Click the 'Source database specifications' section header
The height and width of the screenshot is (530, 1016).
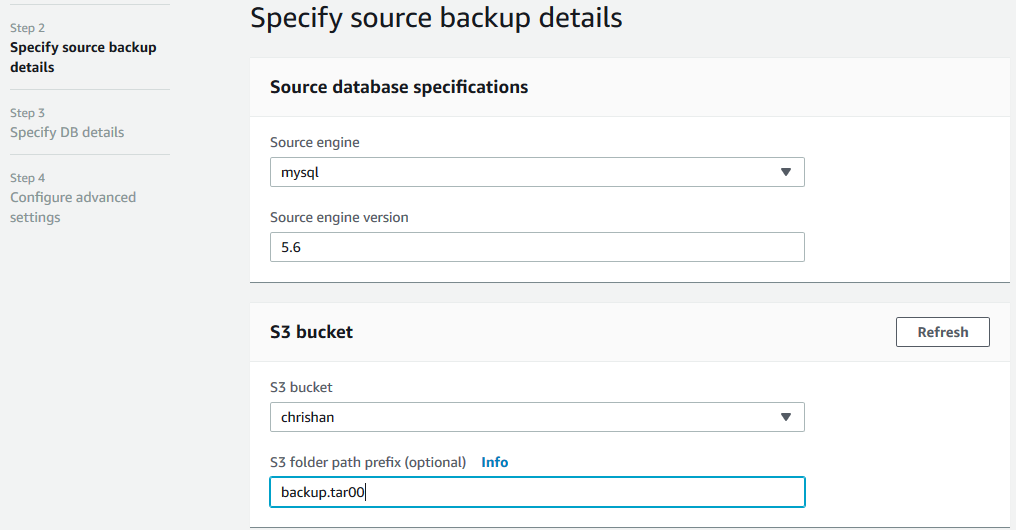click(399, 87)
